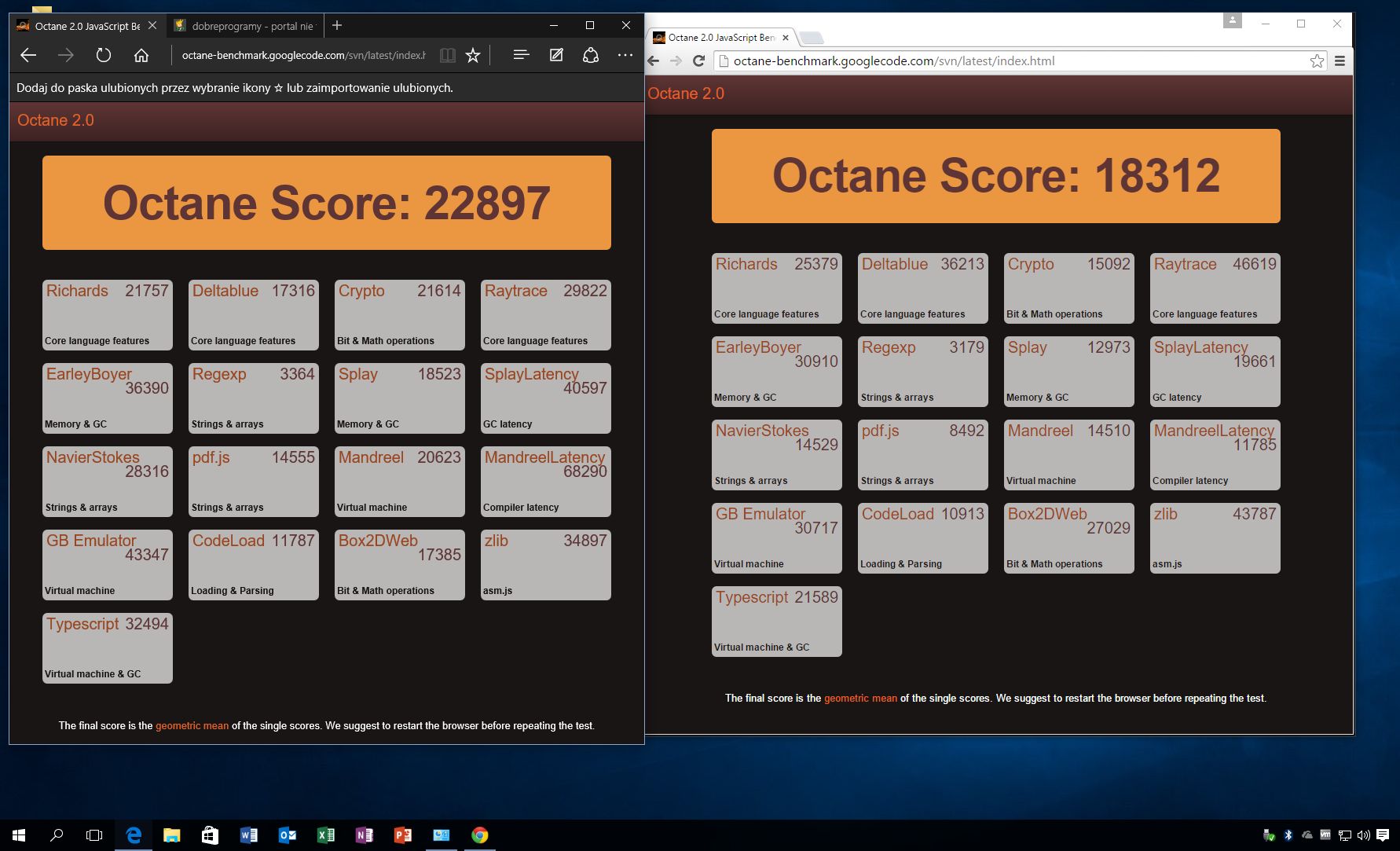
Task: Click the Richards 21757 tile in Edge
Action: (108, 315)
